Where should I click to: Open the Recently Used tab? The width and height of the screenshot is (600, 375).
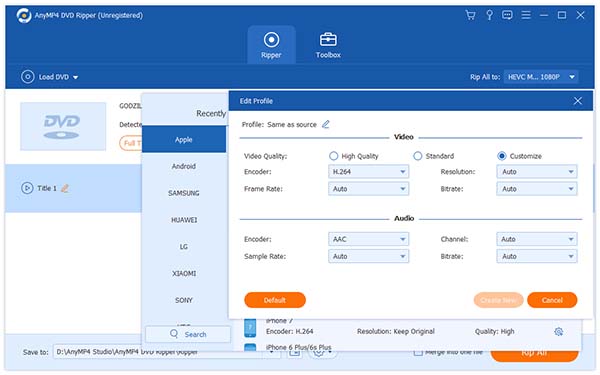point(211,114)
